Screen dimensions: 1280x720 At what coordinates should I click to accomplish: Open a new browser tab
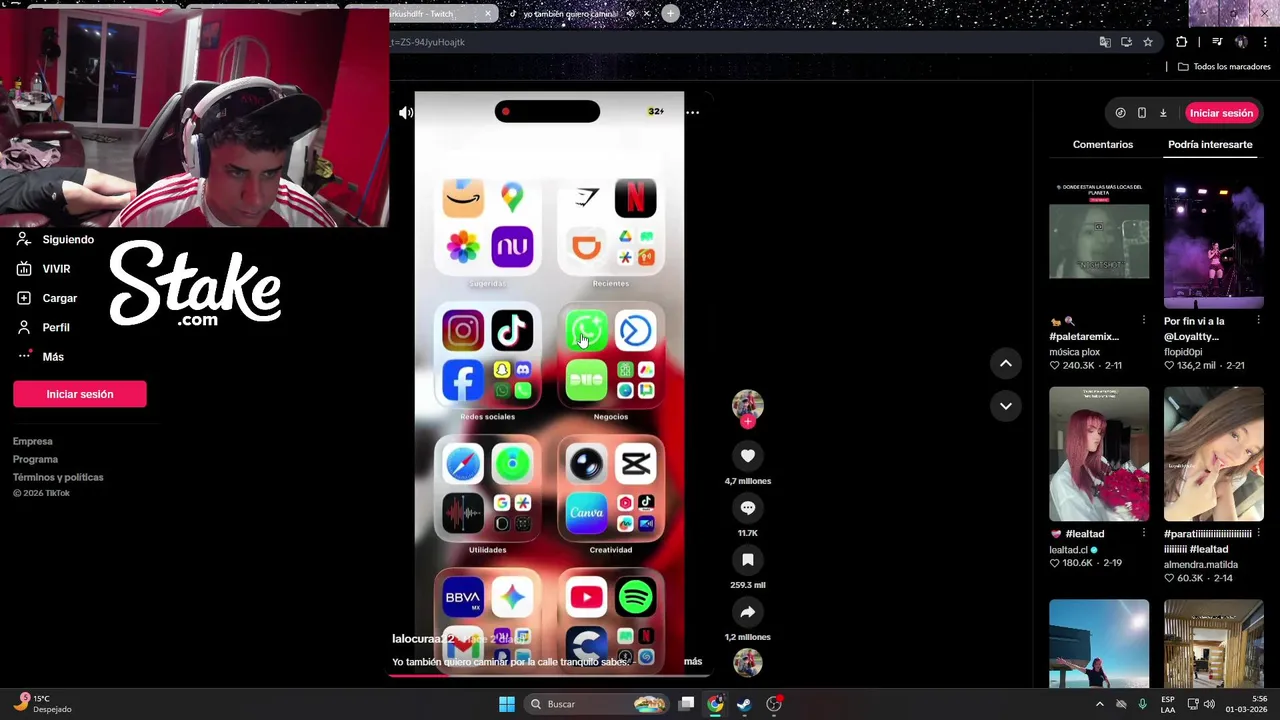[670, 13]
